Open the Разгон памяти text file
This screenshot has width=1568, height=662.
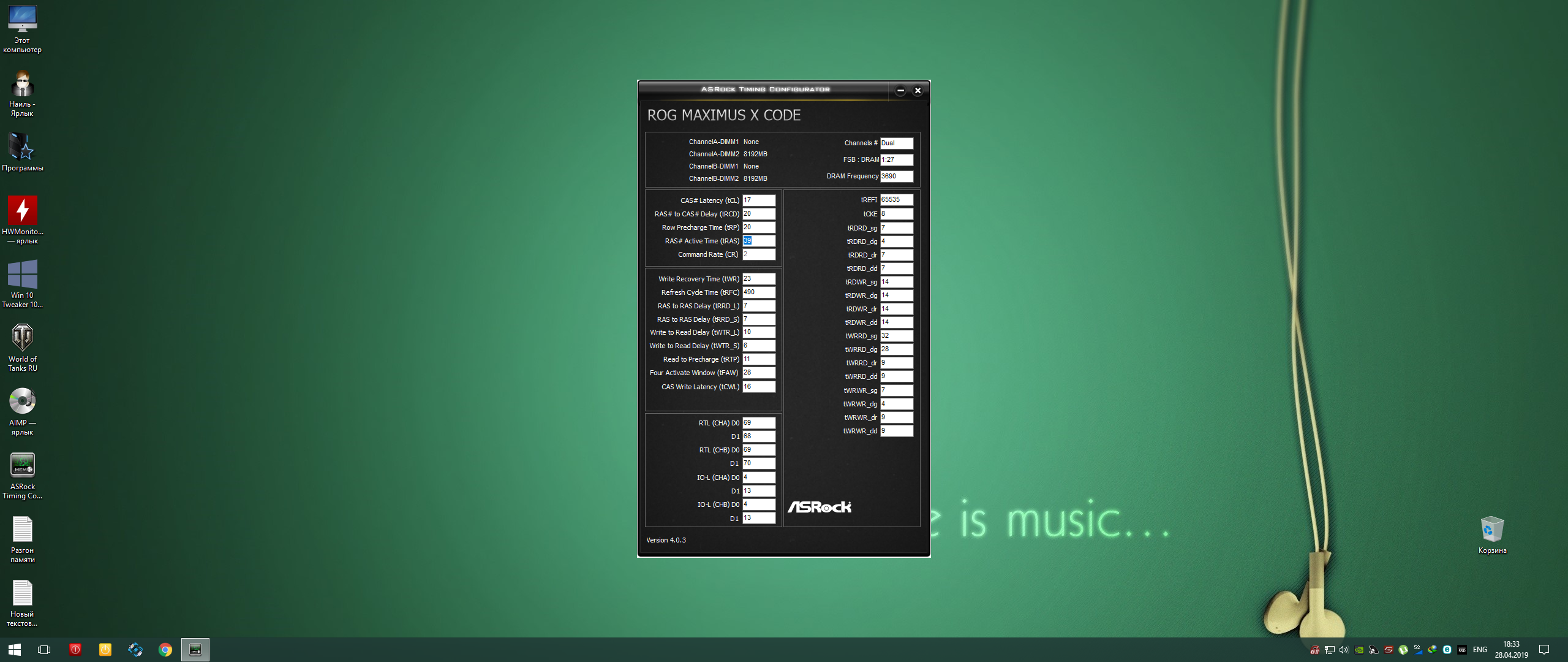(x=23, y=530)
